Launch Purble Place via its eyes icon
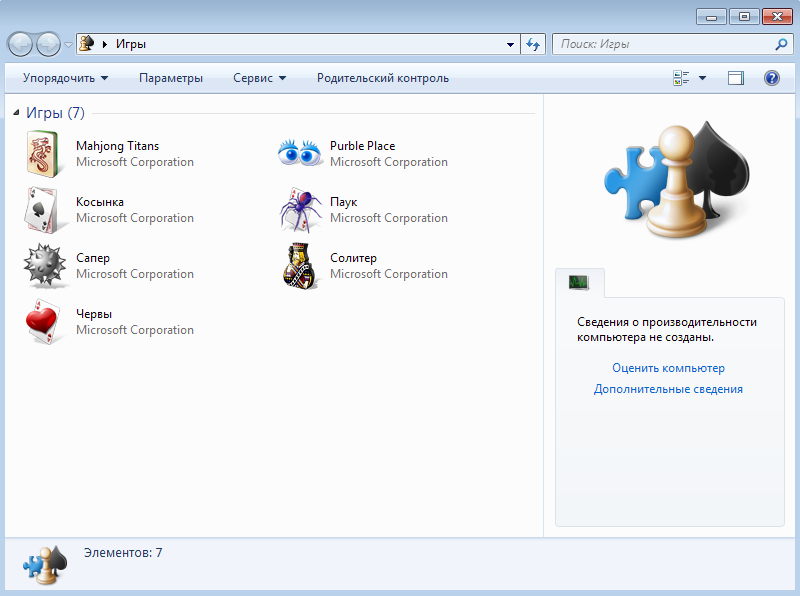Image resolution: width=800 pixels, height=596 pixels. tap(301, 154)
